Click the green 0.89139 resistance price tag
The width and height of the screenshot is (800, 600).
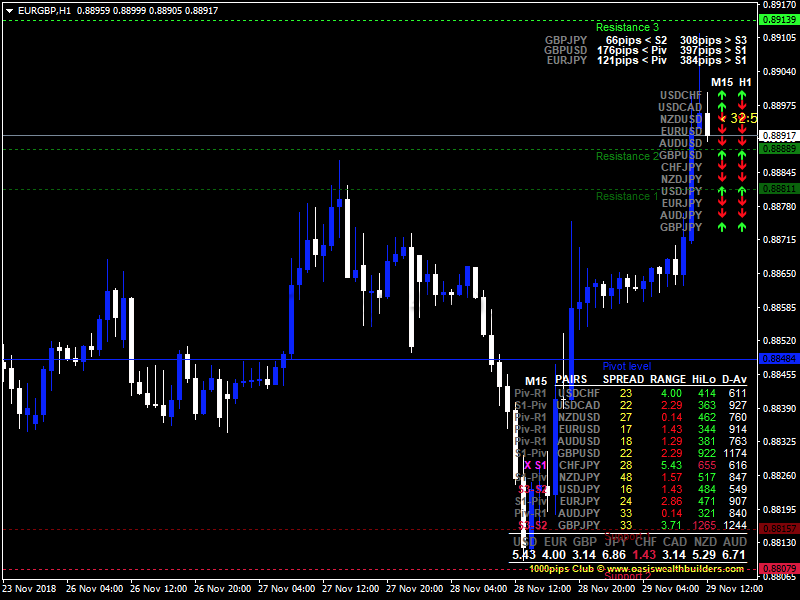(778, 20)
